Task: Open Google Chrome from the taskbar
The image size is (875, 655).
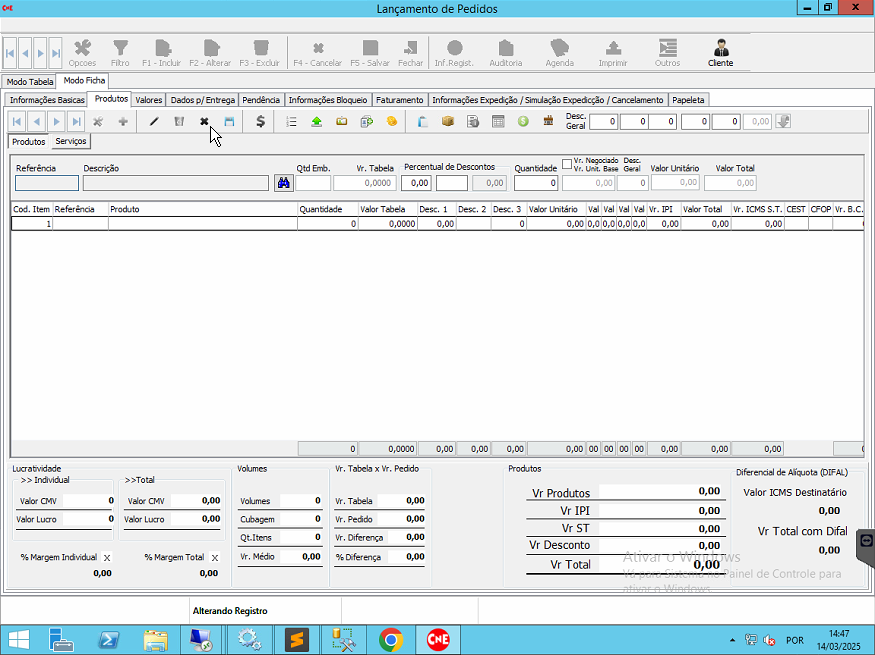Action: point(391,639)
